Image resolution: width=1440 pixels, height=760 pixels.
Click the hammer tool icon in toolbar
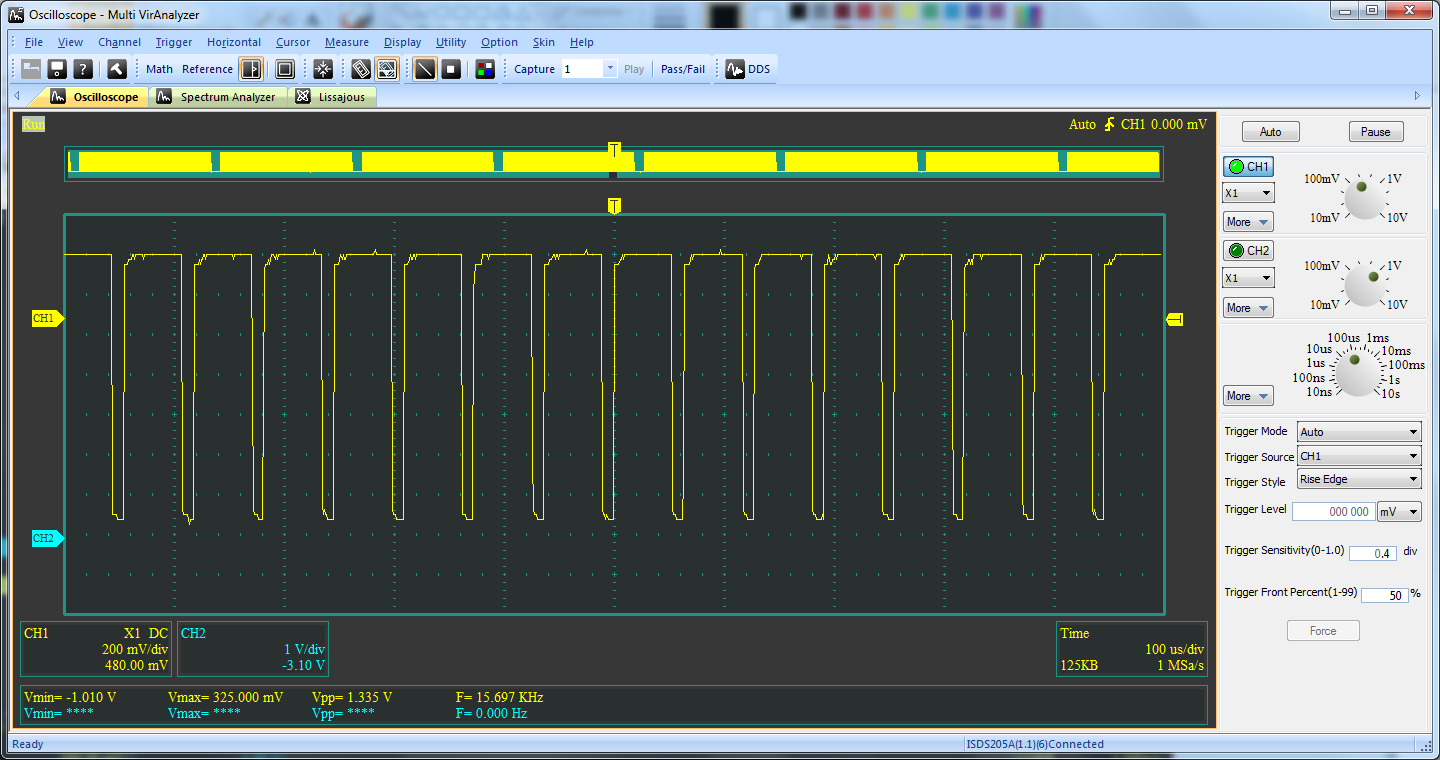click(x=117, y=69)
